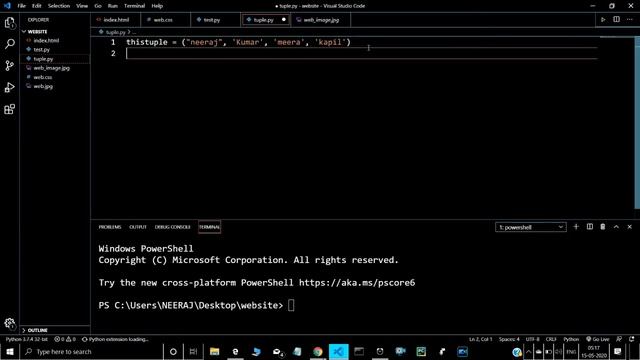Run Python file with play icon
Viewport: 640px width, 360px height.
coord(603,20)
